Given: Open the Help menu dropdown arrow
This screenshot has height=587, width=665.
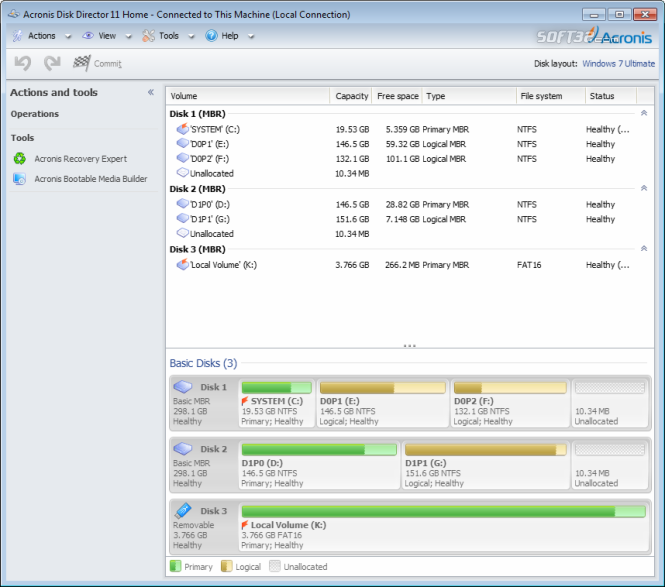Looking at the screenshot, I should (251, 36).
